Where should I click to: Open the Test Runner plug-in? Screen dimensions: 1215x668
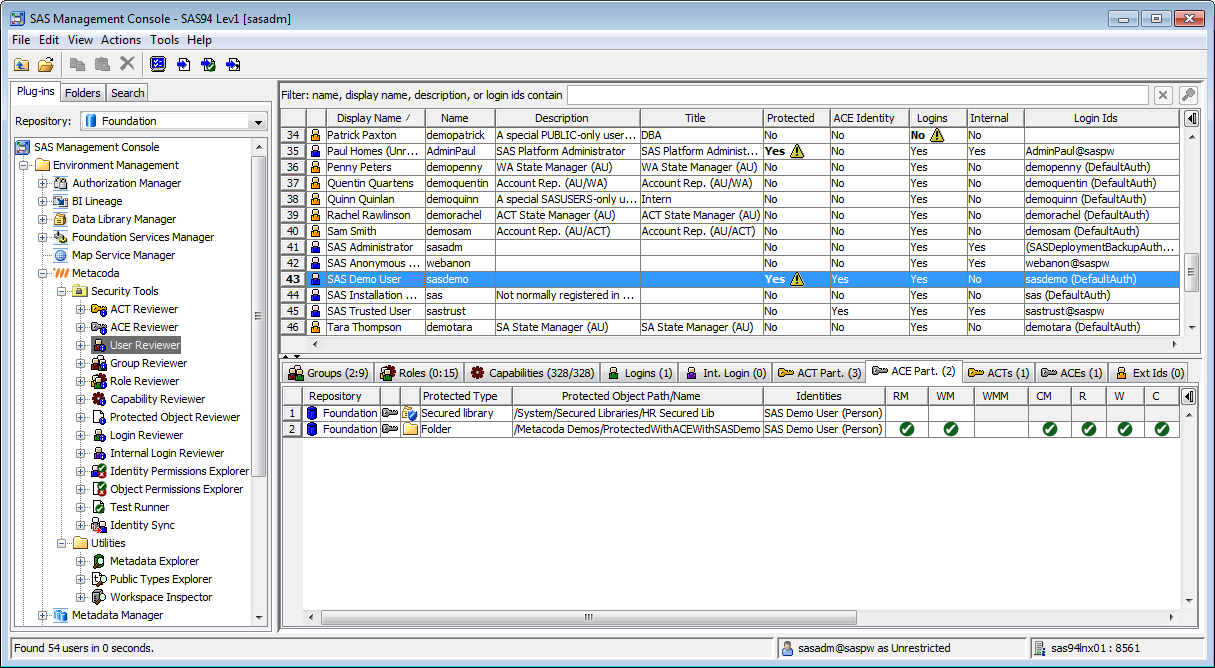[139, 507]
